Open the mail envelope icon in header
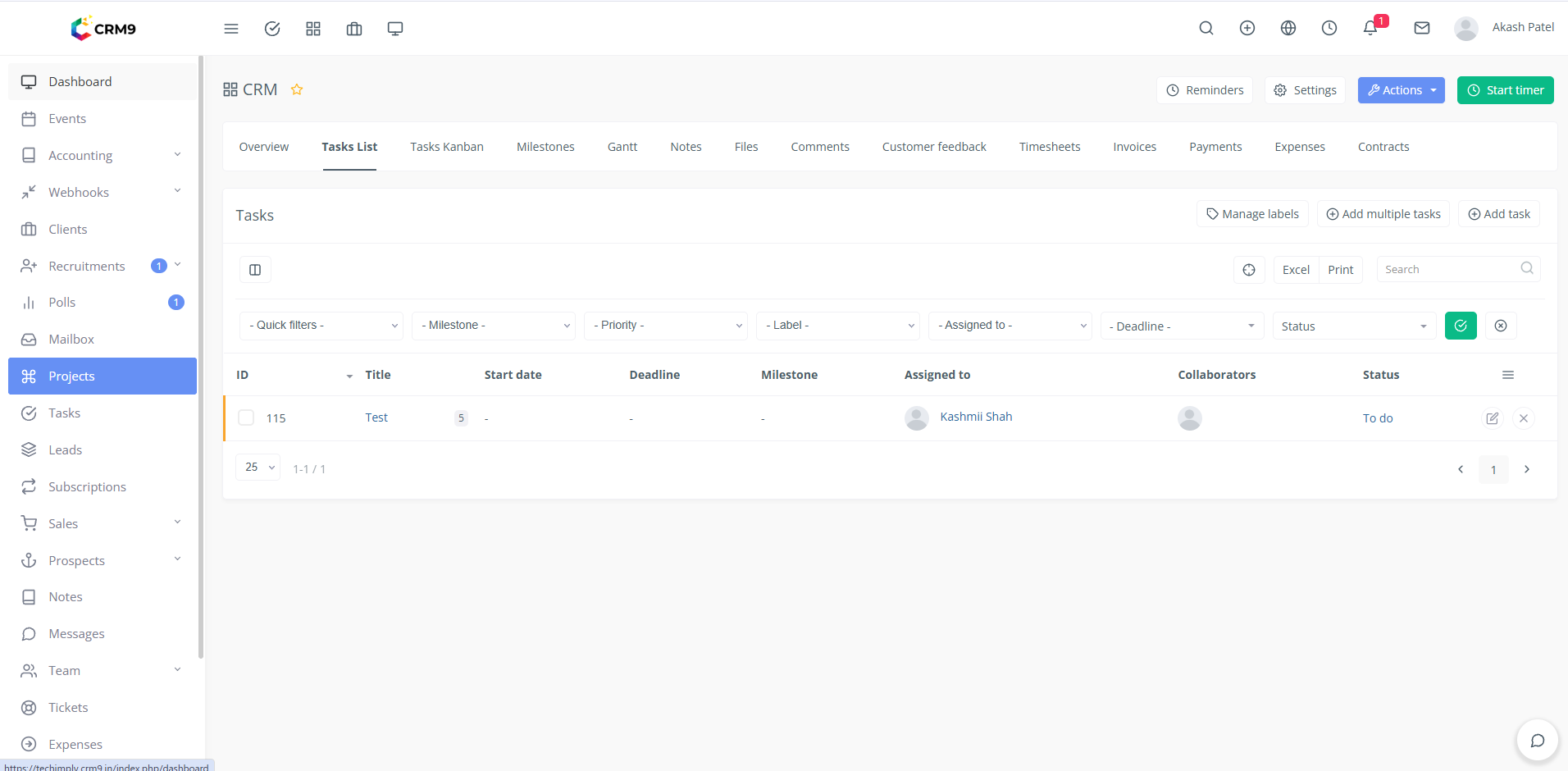Screen dimensions: 1568x771 click(x=1422, y=28)
